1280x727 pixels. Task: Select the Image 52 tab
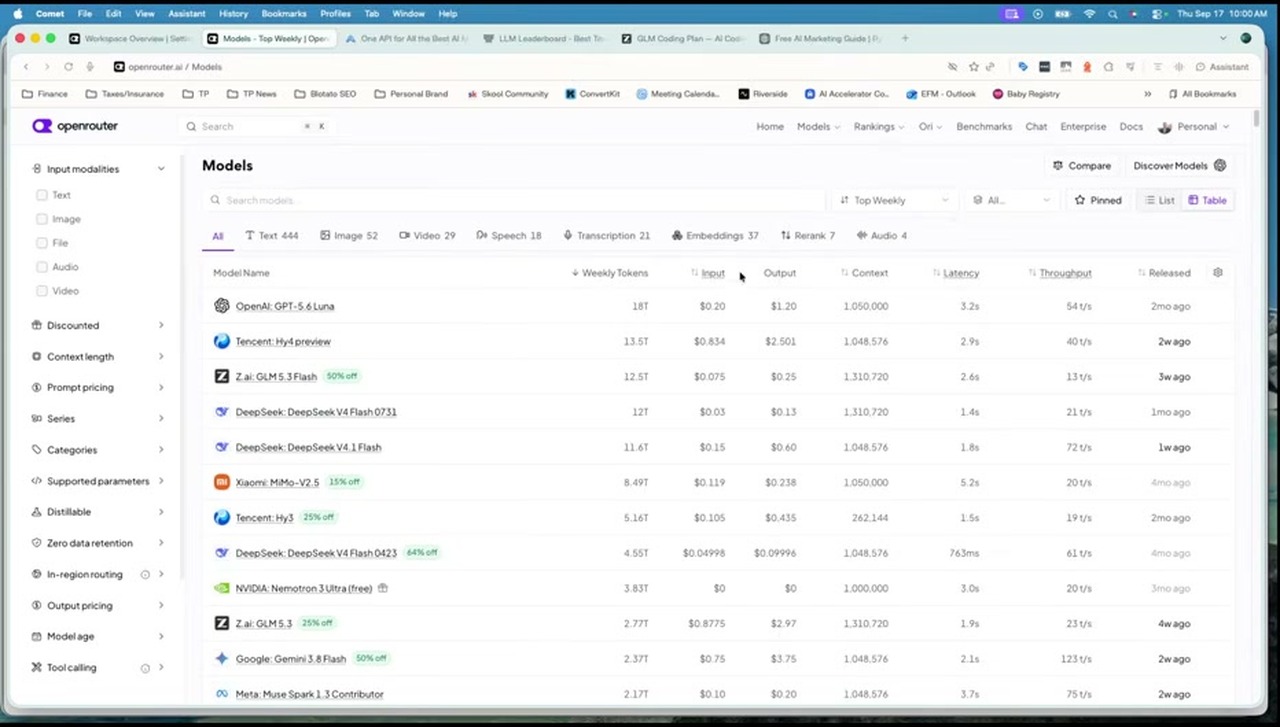click(349, 236)
